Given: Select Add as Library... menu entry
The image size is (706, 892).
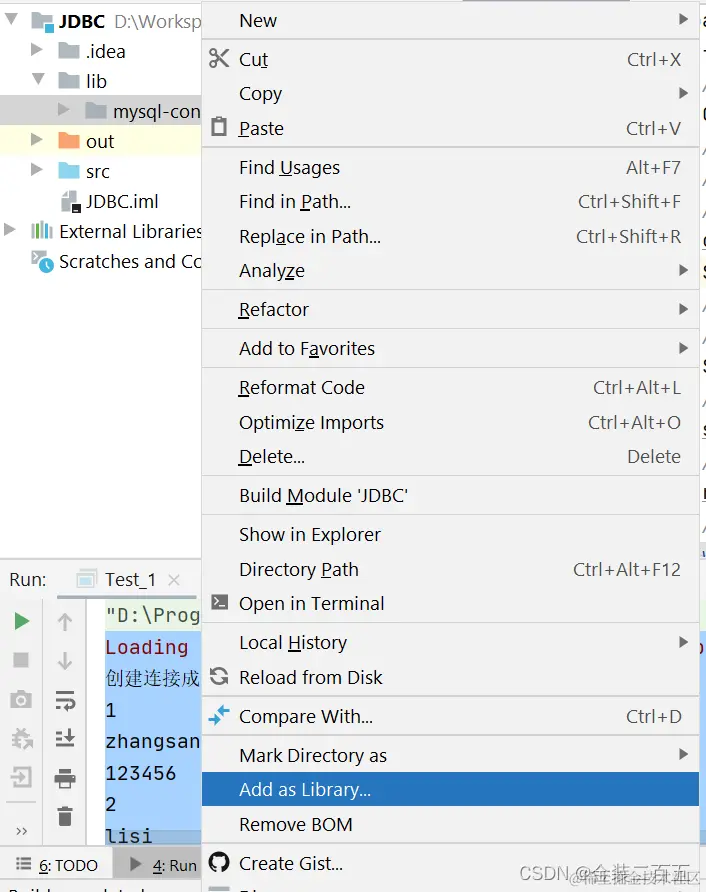Looking at the screenshot, I should point(450,789).
